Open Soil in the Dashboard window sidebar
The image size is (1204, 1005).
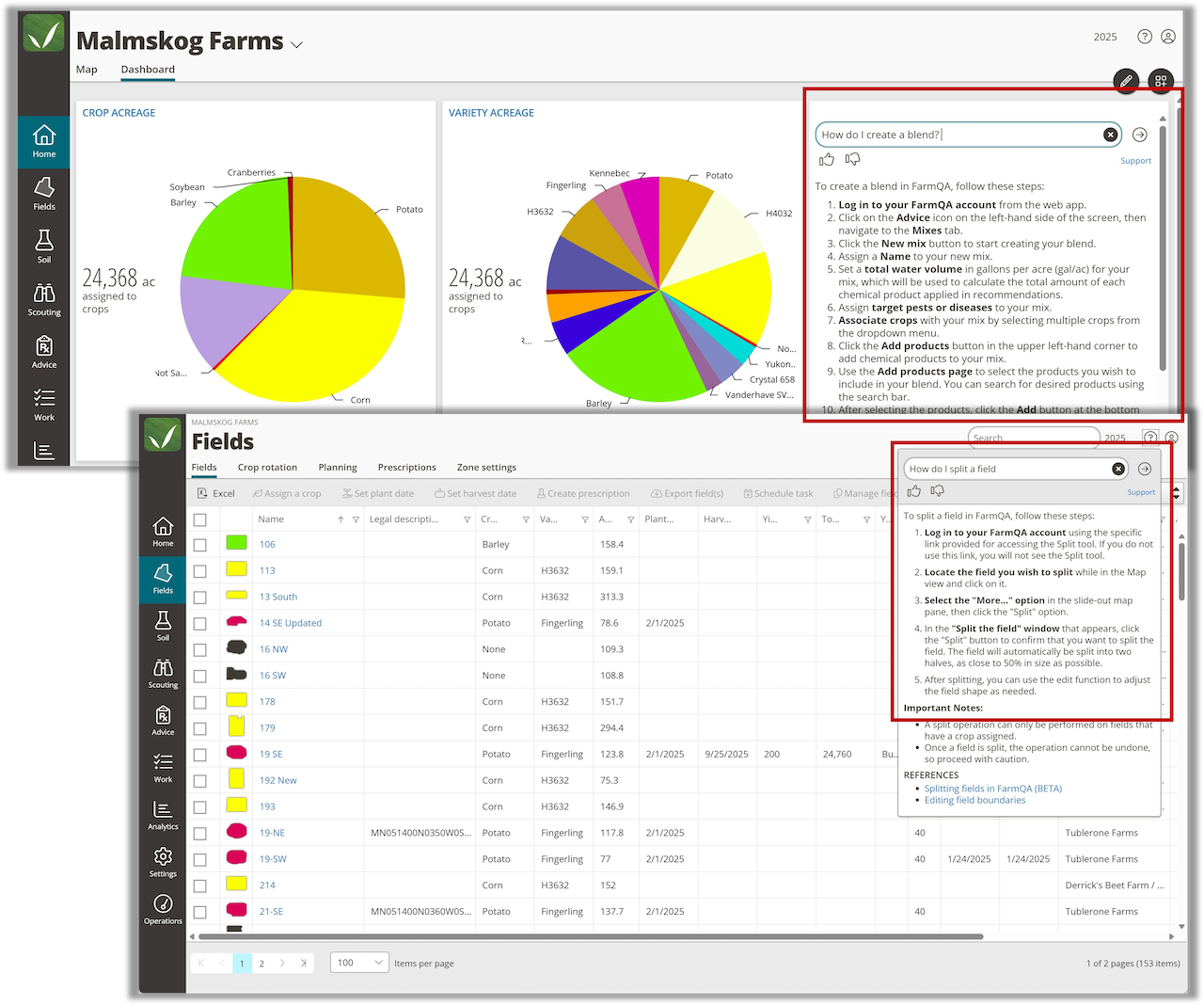click(x=44, y=247)
